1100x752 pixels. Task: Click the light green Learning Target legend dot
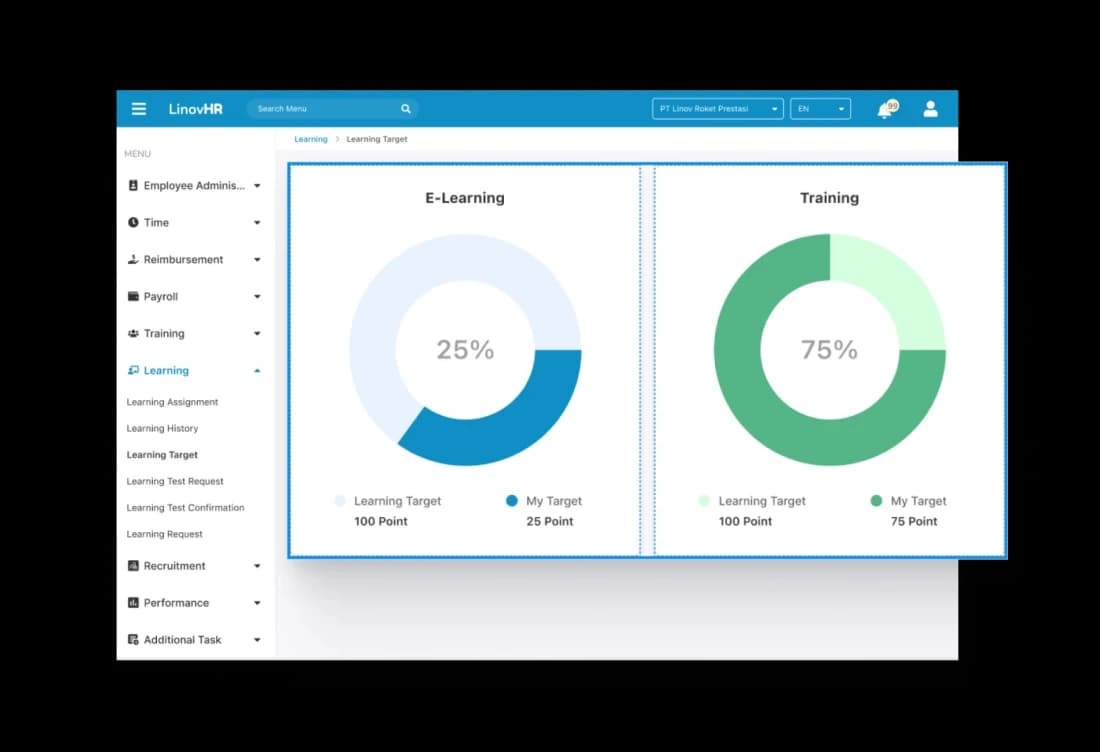(704, 500)
